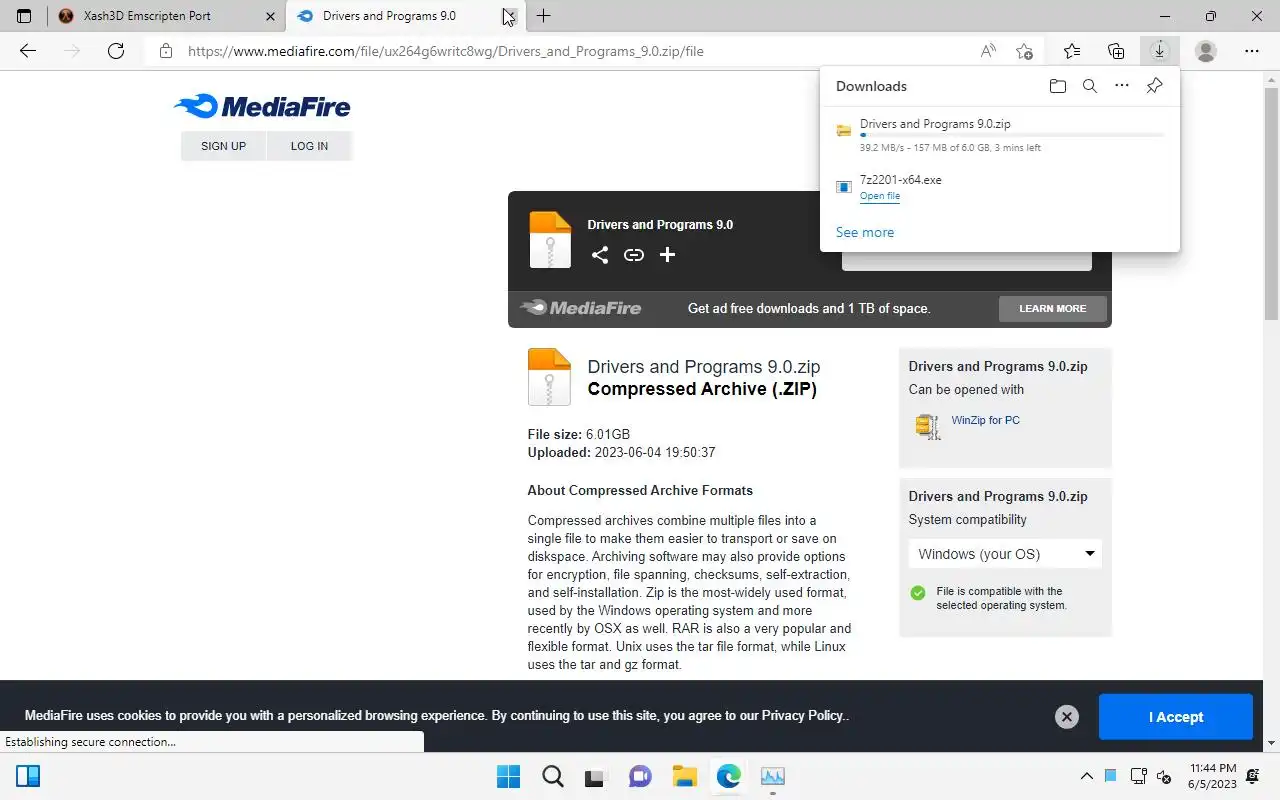Click the WinZip for PC link
The width and height of the screenshot is (1280, 800).
[986, 420]
